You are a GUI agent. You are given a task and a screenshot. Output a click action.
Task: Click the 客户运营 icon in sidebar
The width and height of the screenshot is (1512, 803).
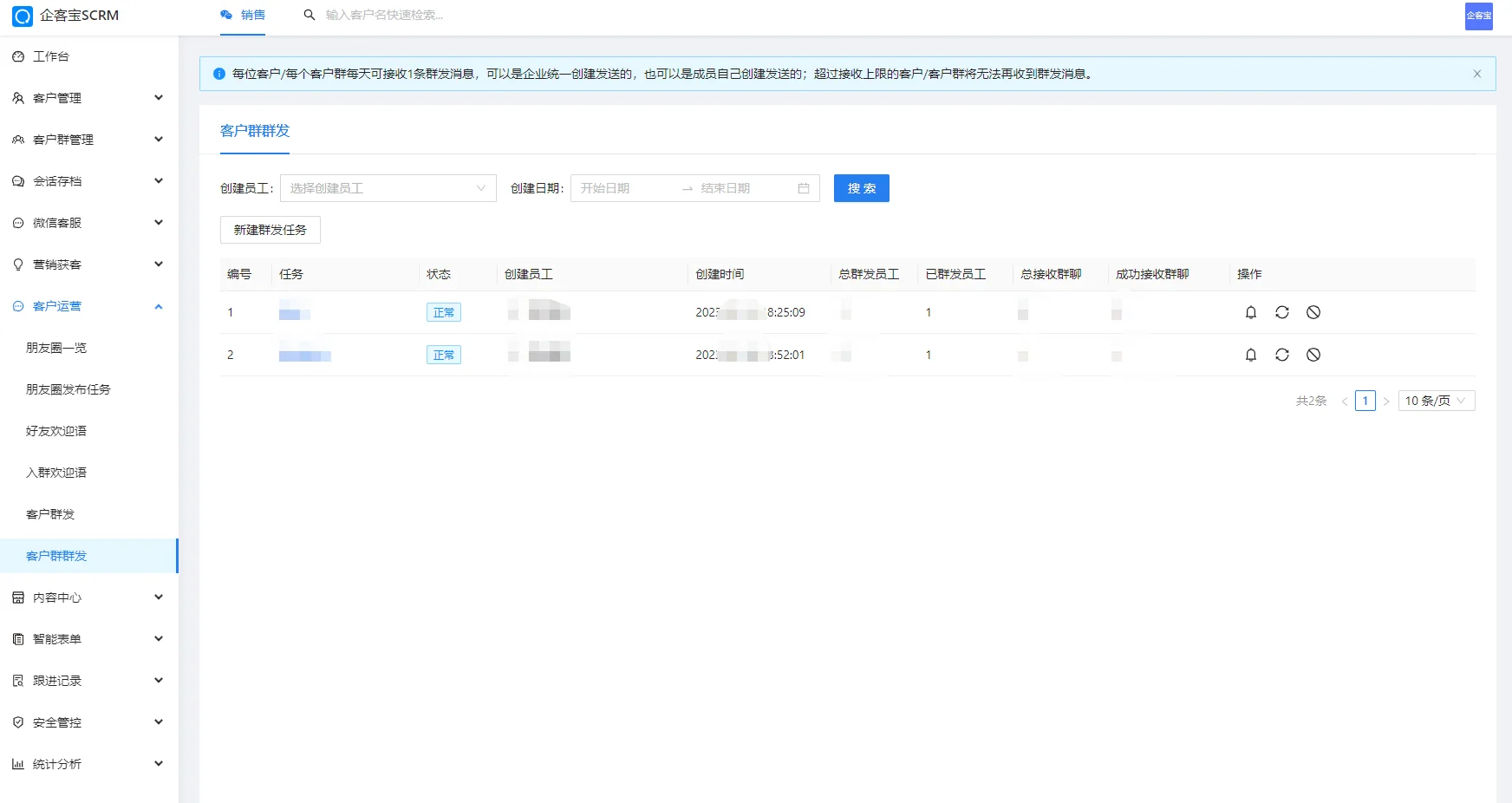coord(18,306)
